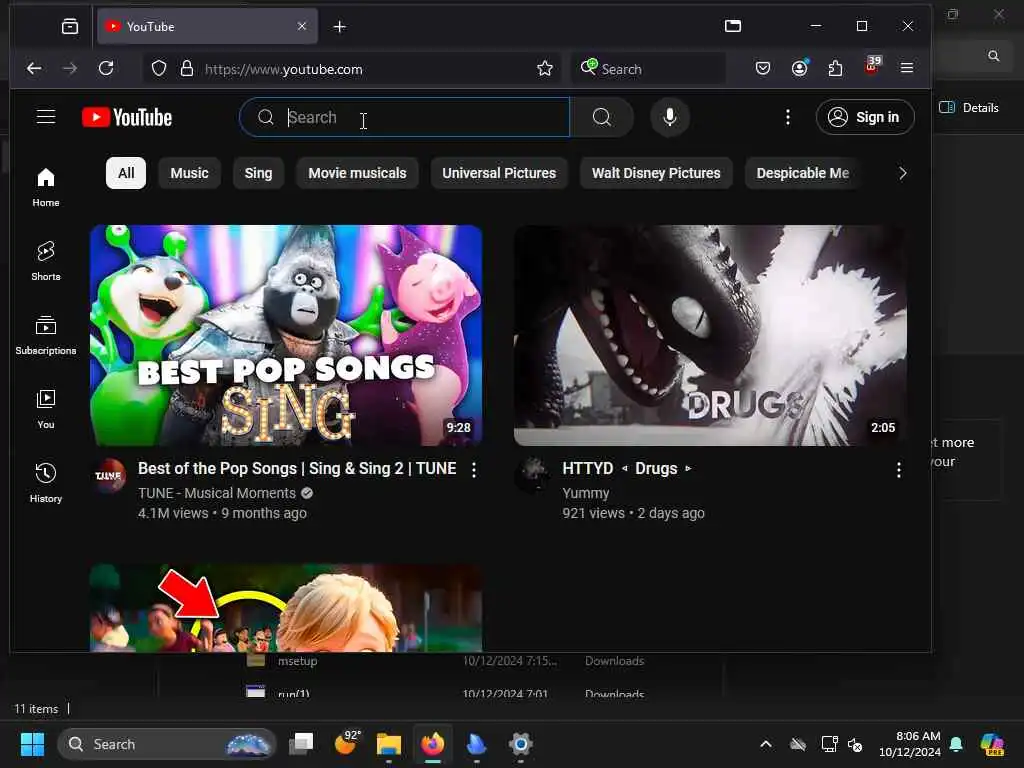Image resolution: width=1024 pixels, height=768 pixels.
Task: Click the HTTYD Drugs video title
Action: [627, 468]
